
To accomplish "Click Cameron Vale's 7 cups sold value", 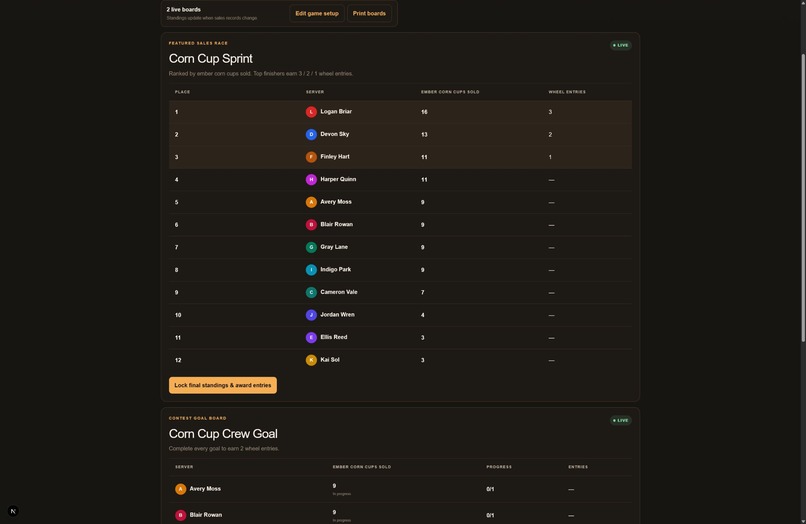I will [x=423, y=293].
